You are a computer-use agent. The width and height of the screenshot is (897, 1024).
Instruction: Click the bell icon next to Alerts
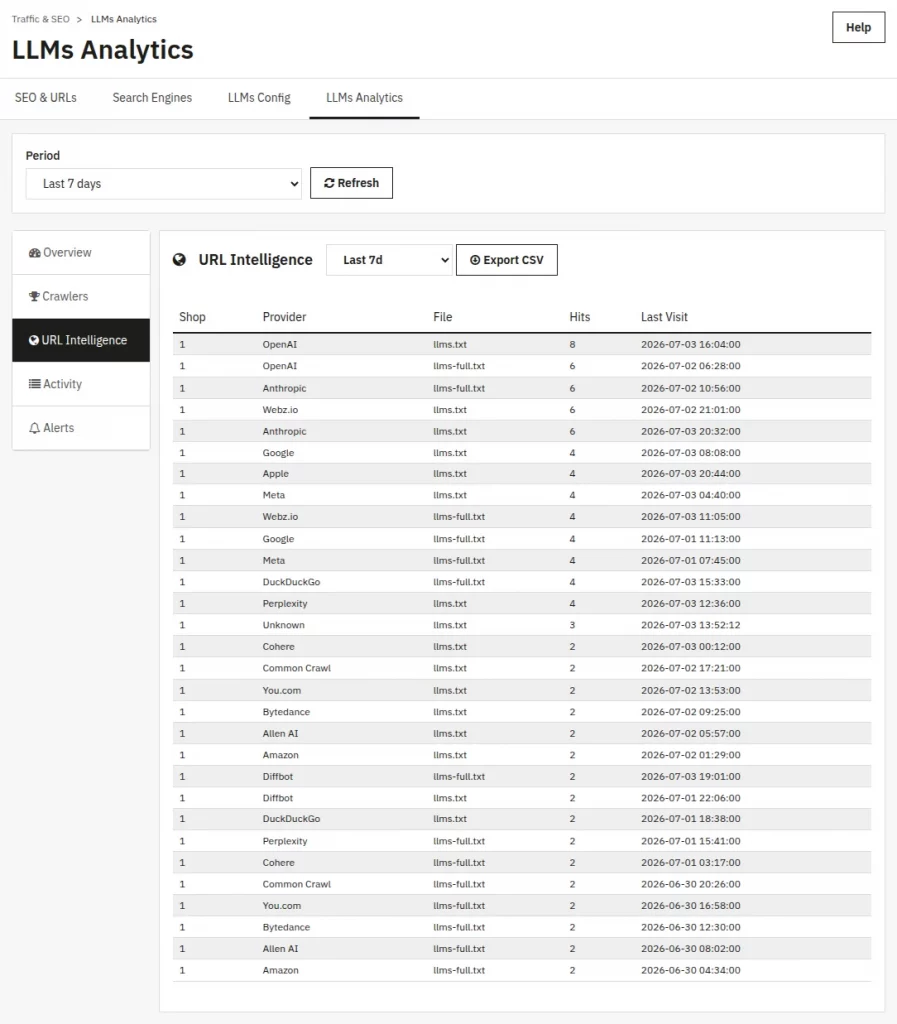35,428
